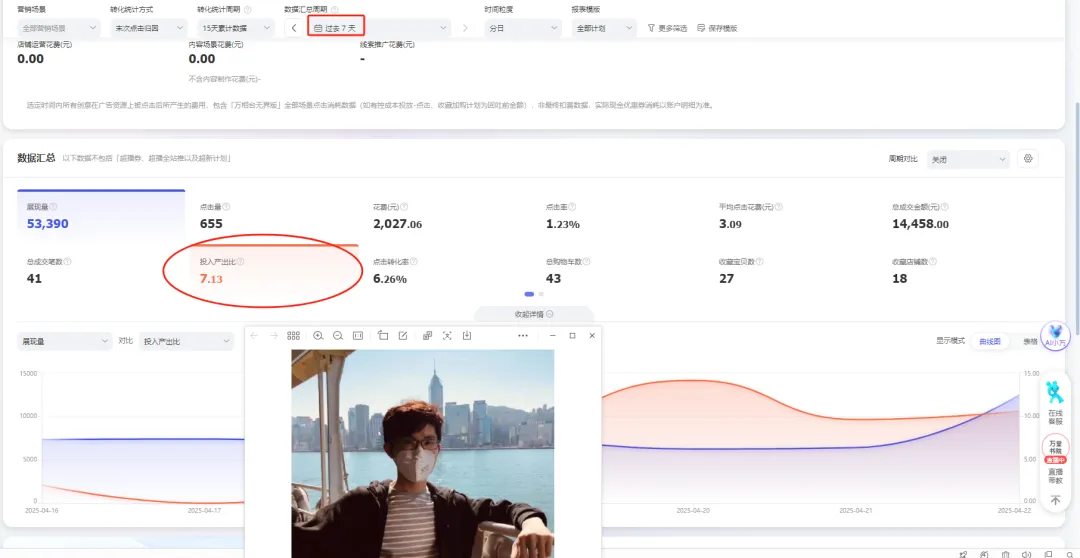Click the back-to-top arrow in the side panel
This screenshot has height=558, width=1080.
click(x=1055, y=500)
